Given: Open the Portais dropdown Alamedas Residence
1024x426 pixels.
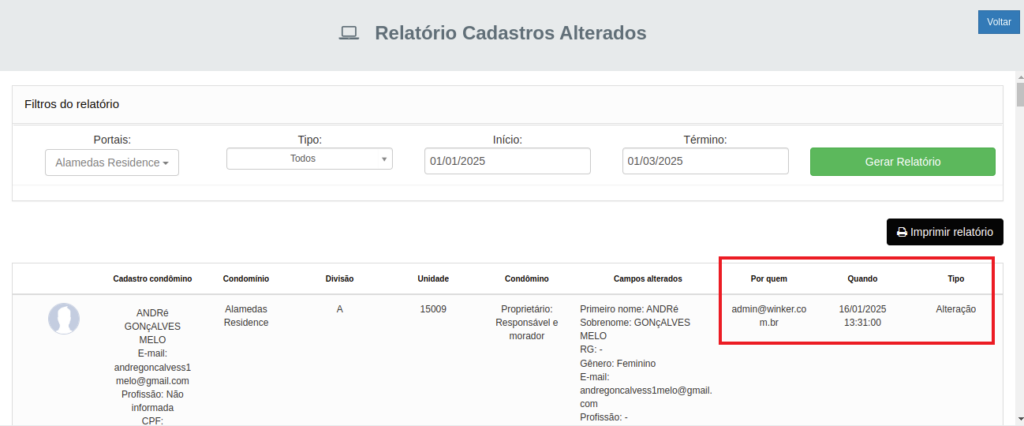Looking at the screenshot, I should pyautogui.click(x=112, y=163).
